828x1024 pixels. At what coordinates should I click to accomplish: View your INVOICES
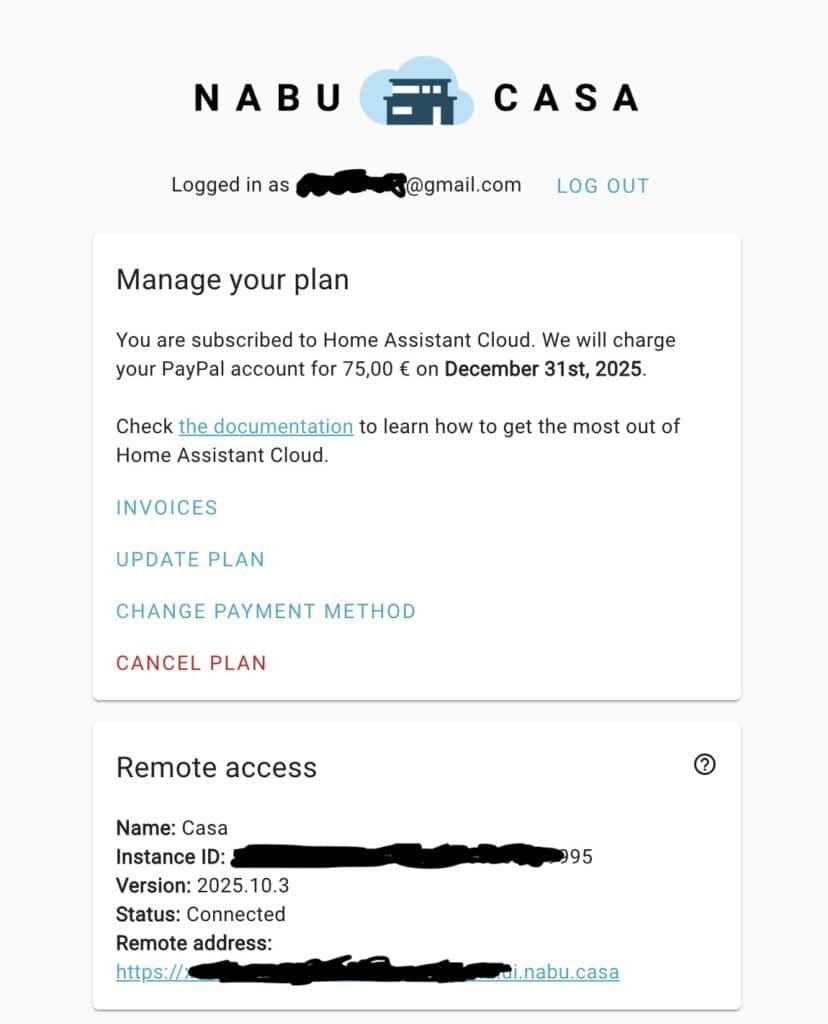pyautogui.click(x=167, y=507)
